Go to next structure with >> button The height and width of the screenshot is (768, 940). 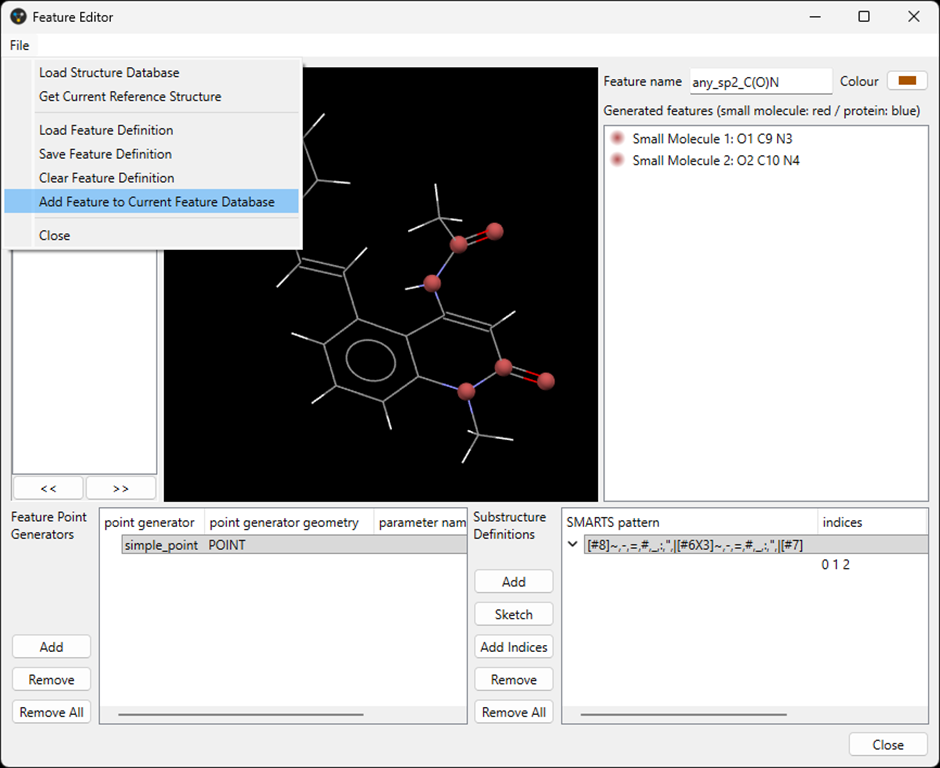pyautogui.click(x=120, y=488)
